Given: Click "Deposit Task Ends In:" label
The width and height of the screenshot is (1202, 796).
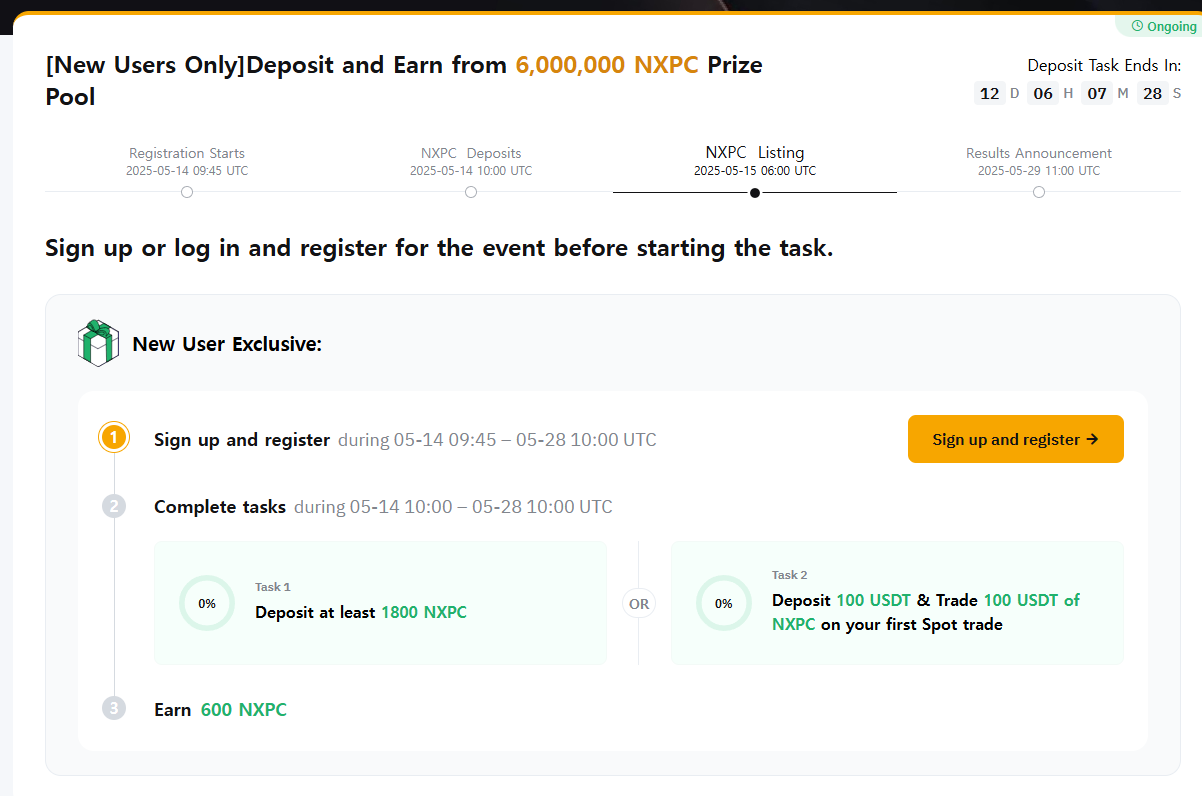Looking at the screenshot, I should pos(1104,65).
